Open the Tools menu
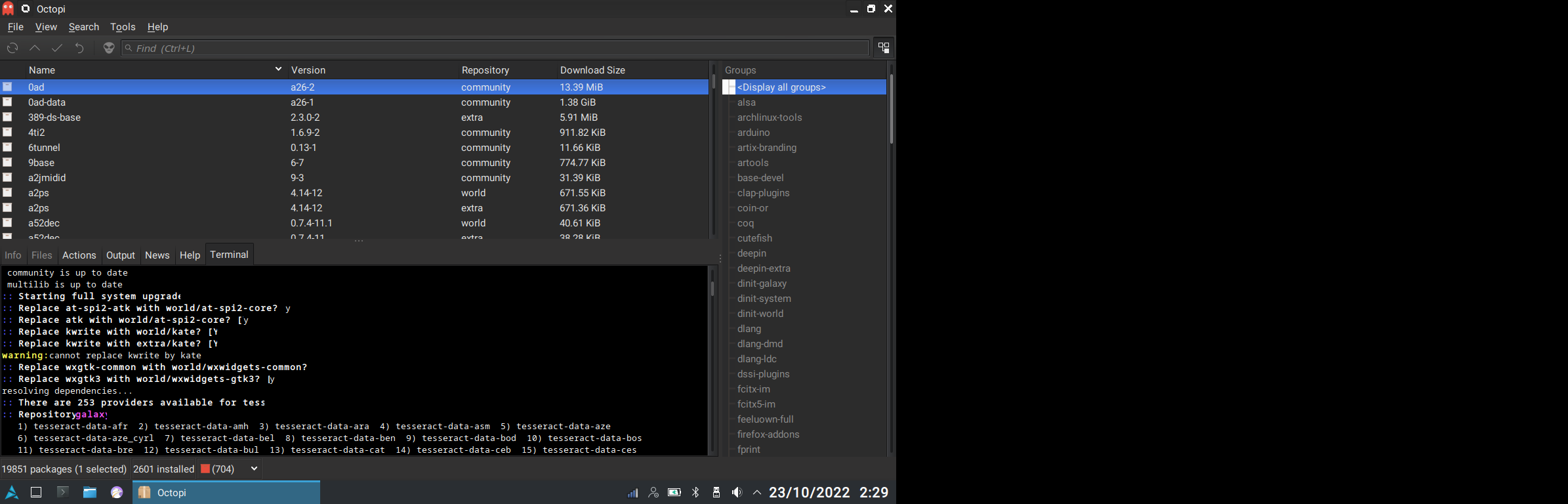The height and width of the screenshot is (504, 1568). coord(123,27)
